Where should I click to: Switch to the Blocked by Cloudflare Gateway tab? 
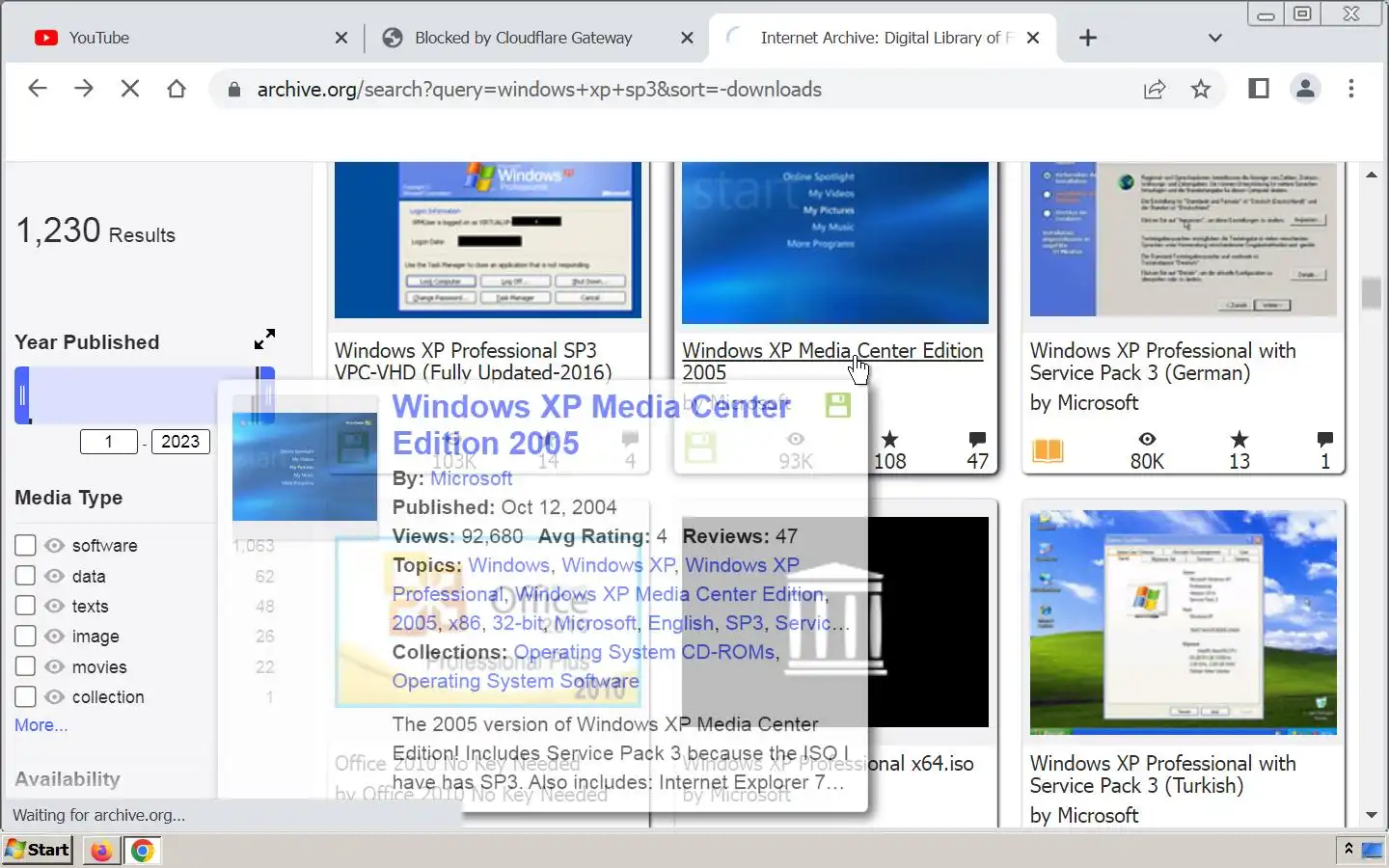535,38
